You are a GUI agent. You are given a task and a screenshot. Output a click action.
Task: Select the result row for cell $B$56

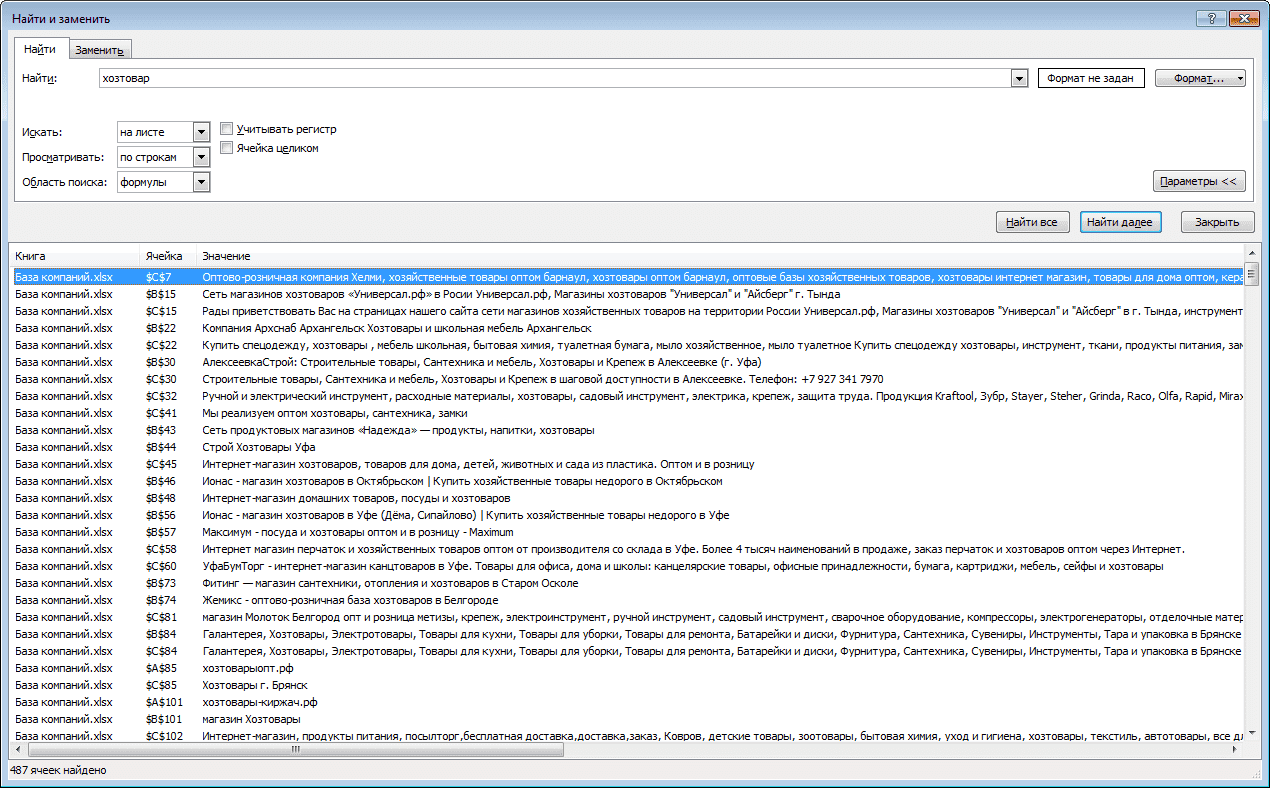[x=626, y=515]
